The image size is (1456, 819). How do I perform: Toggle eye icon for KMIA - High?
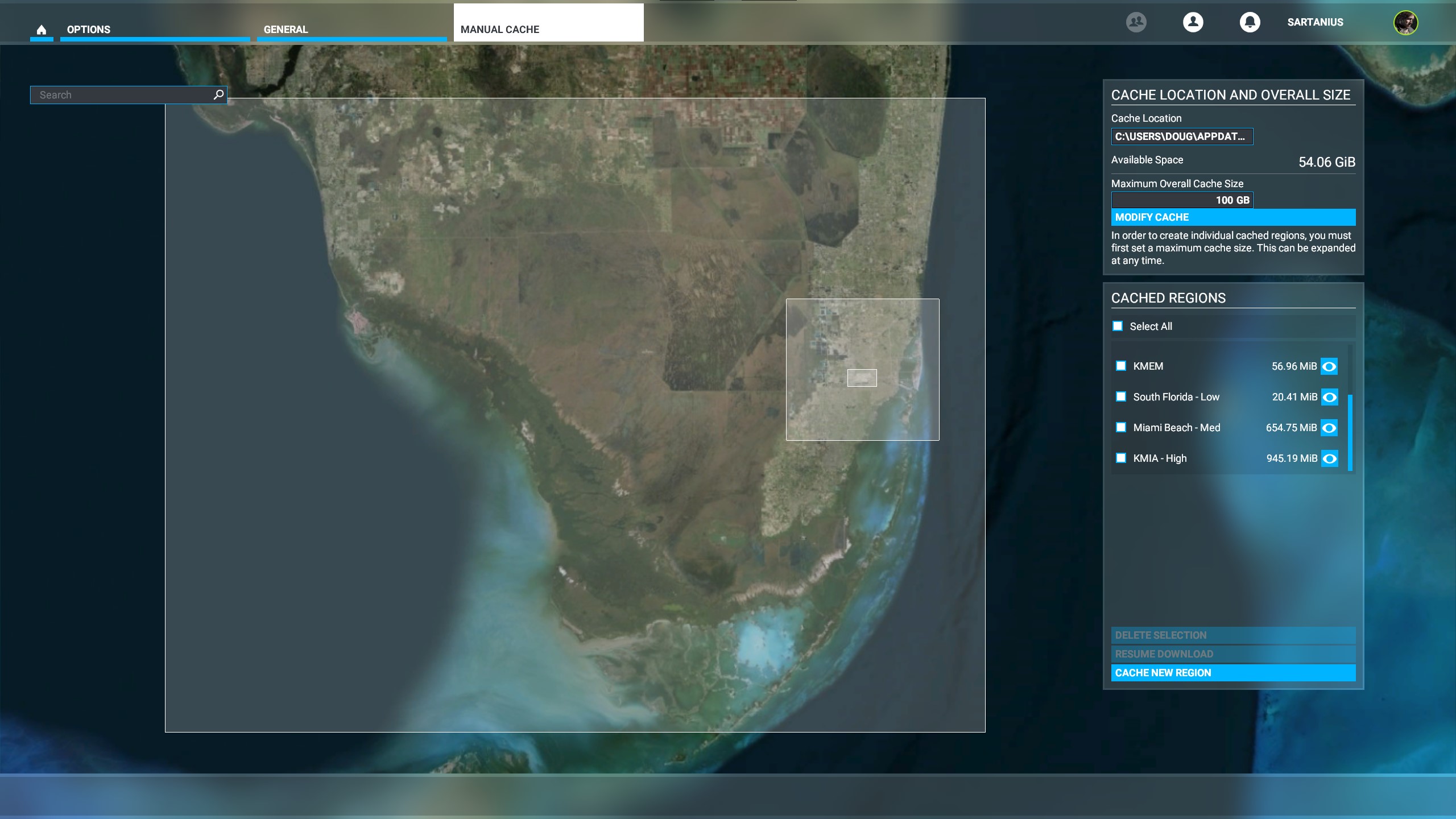(1329, 458)
